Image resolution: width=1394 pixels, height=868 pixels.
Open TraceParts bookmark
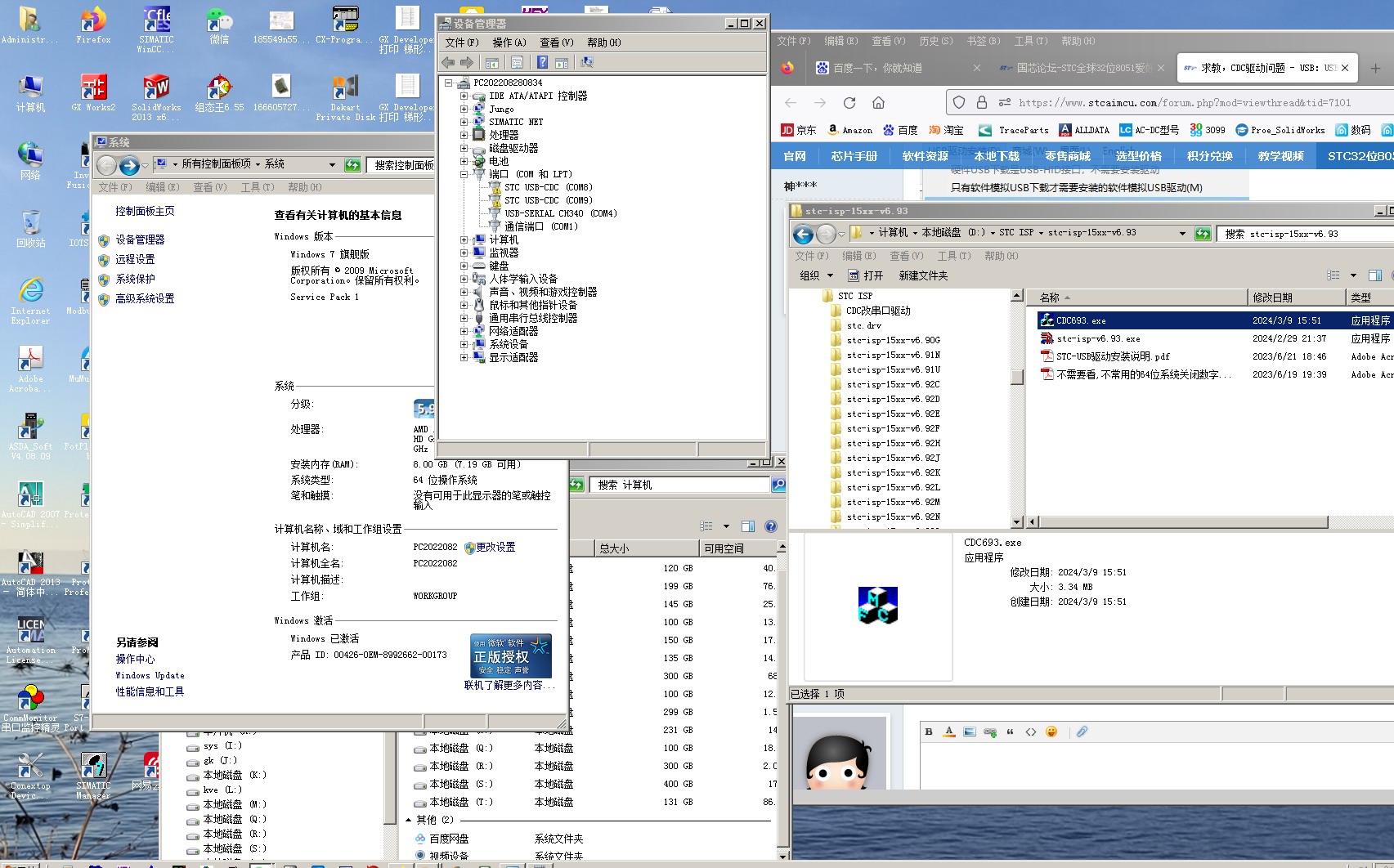coord(1014,130)
